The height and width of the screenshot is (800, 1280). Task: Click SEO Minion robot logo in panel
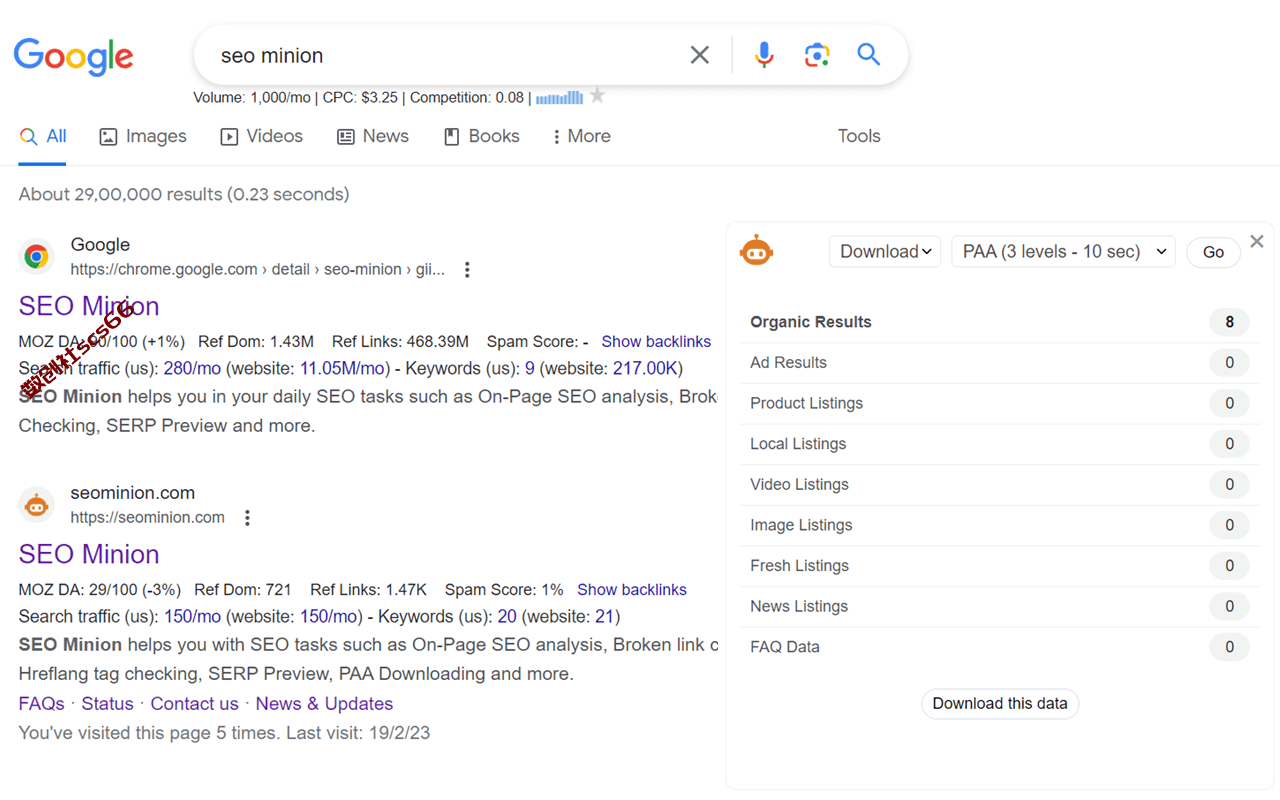(x=756, y=251)
